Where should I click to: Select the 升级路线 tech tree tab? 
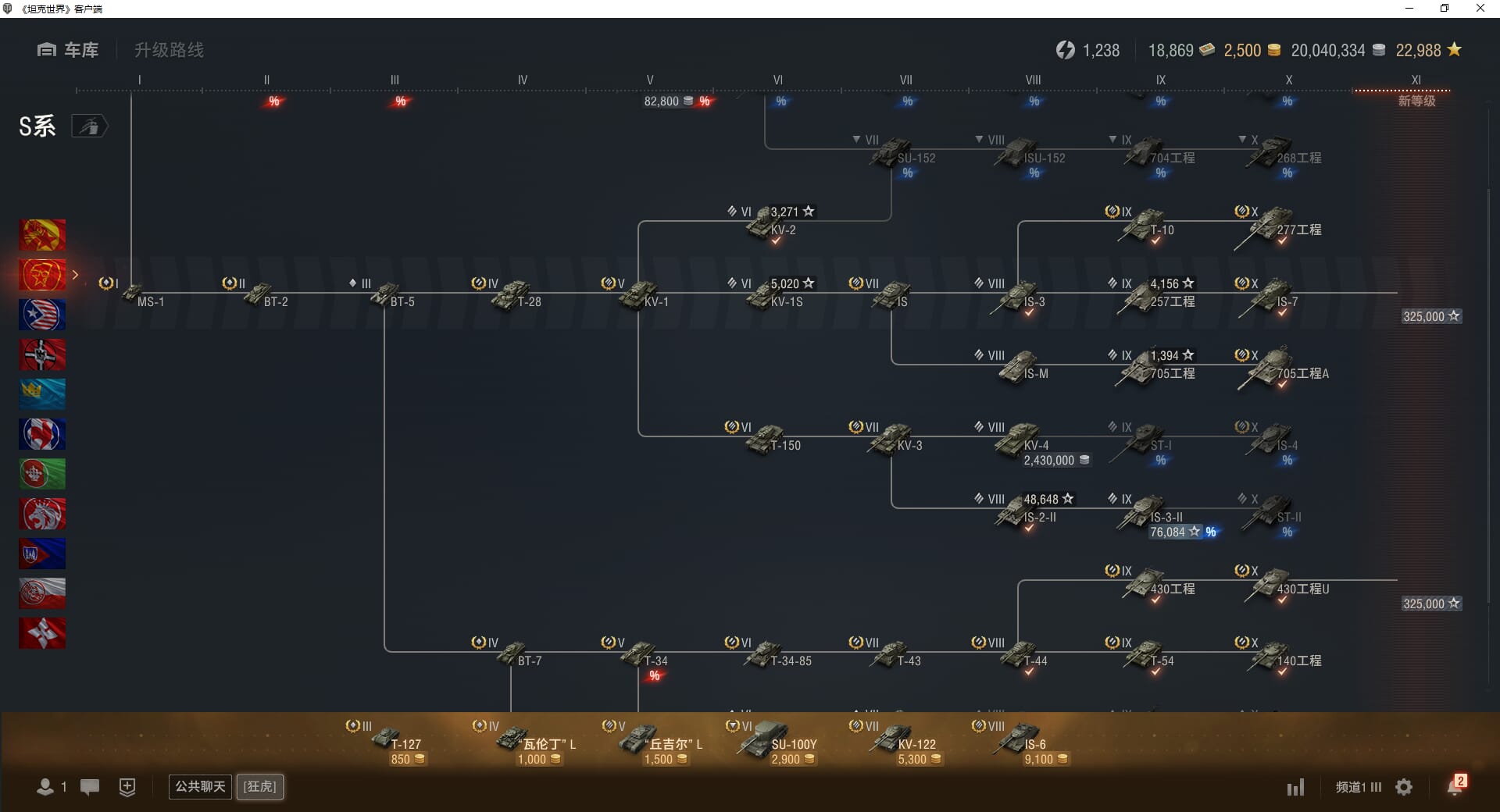(169, 50)
